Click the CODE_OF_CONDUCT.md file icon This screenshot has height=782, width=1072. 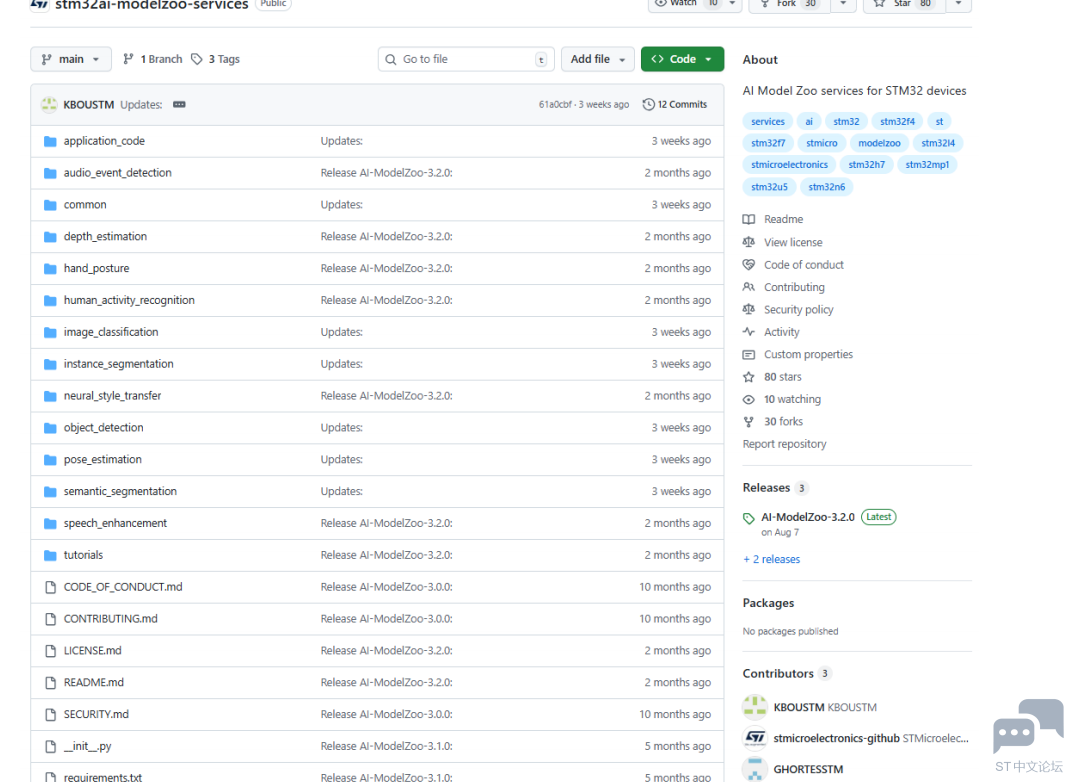click(x=50, y=587)
